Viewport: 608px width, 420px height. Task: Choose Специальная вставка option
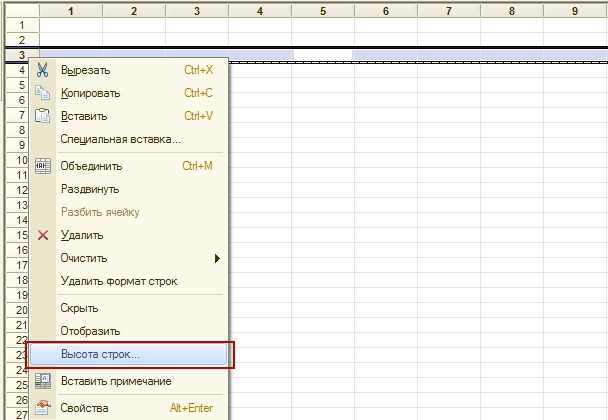click(x=121, y=139)
